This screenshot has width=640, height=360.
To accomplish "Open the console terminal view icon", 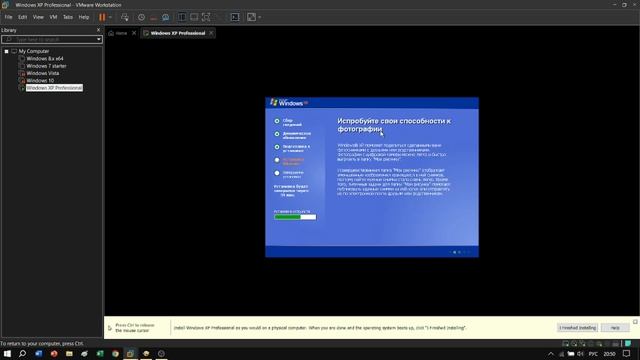I will (235, 17).
